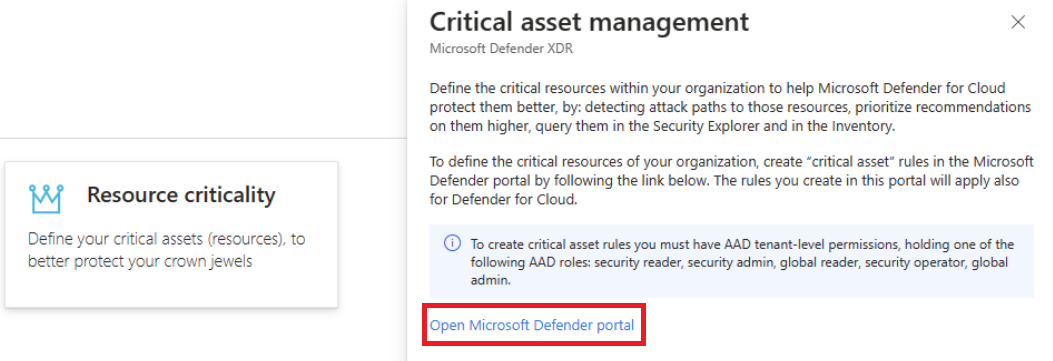This screenshot has height=361, width=1053.
Task: Close the Critical asset management panel
Action: pyautogui.click(x=1018, y=22)
